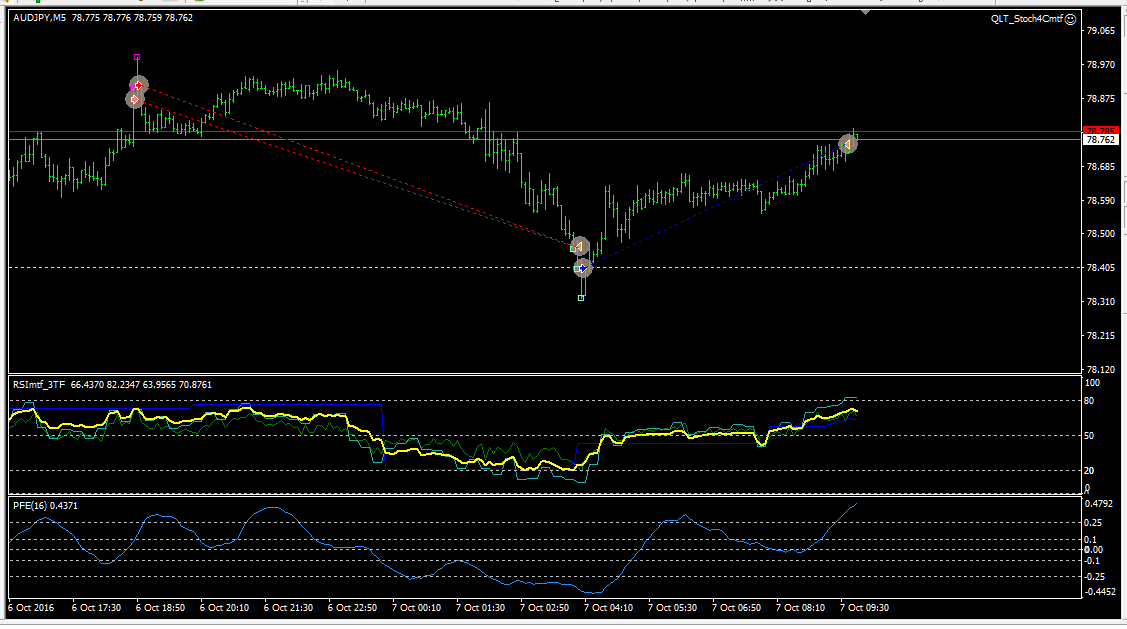The height and width of the screenshot is (629, 1127).
Task: Click the 7 Oct 04:10 time label
Action: [608, 607]
